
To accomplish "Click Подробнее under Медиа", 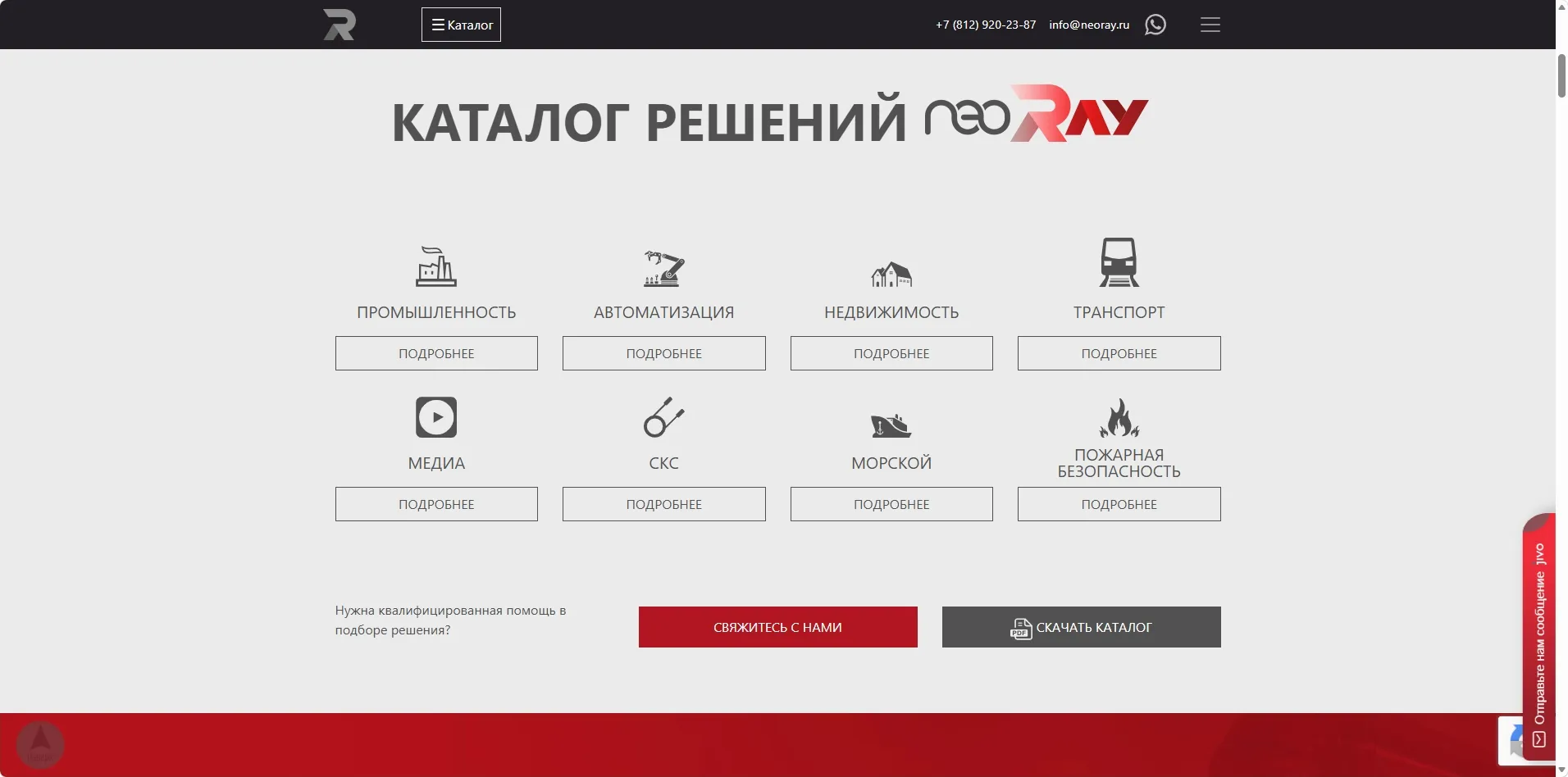I will 436,504.
